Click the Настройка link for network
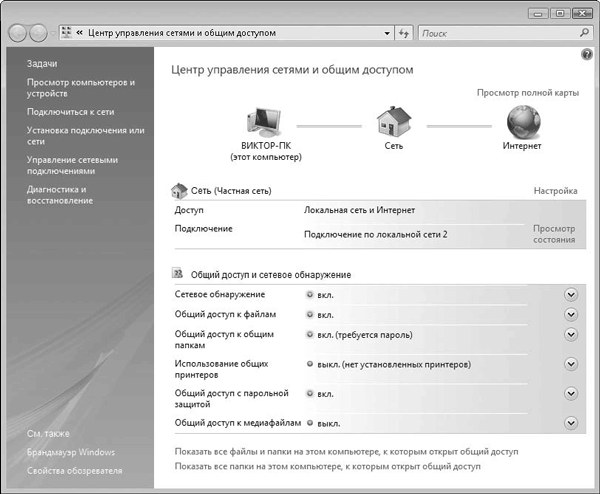 (554, 190)
